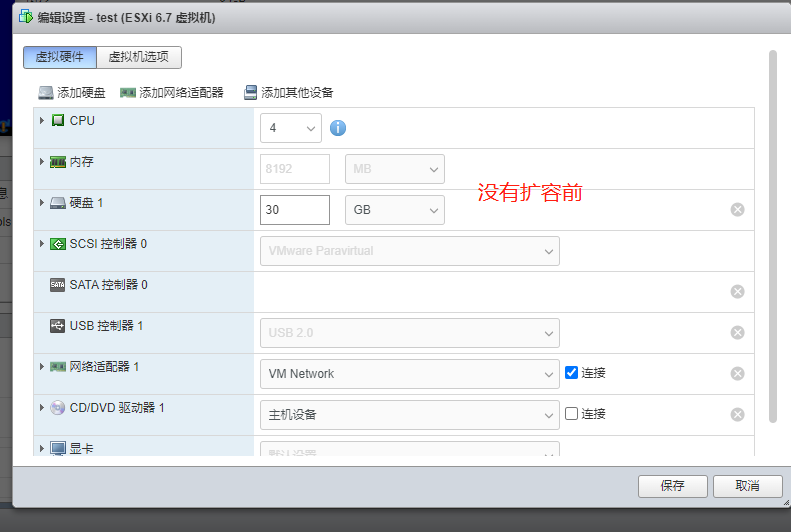Click 添加网络适配器 text
Screen dimensions: 791x532
point(181,93)
